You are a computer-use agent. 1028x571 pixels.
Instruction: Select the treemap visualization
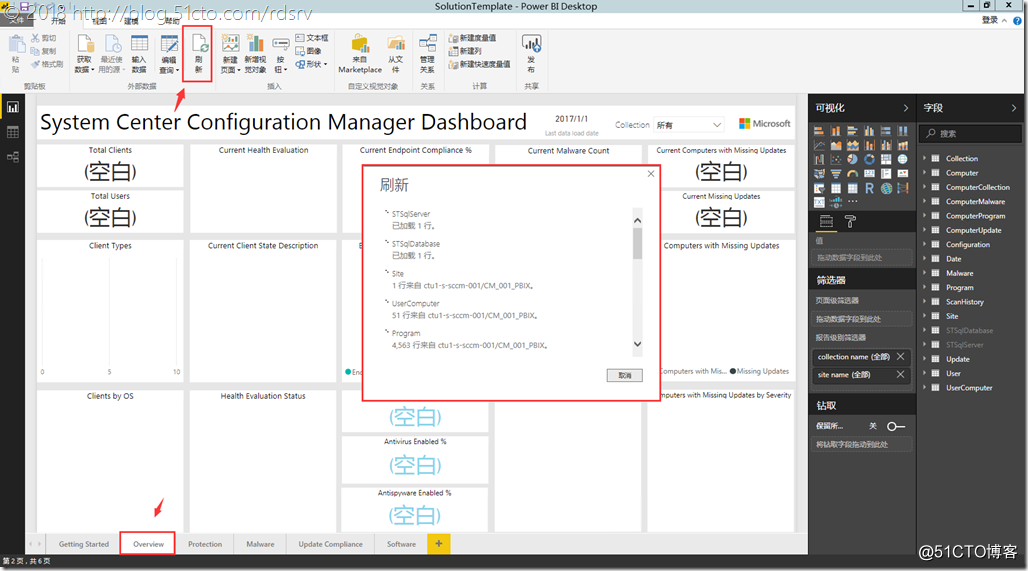coord(886,159)
